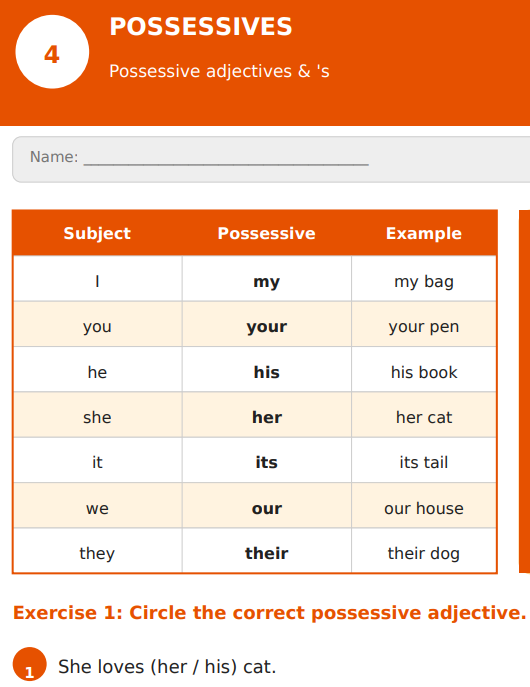This screenshot has width=530, height=687.
Task: Click the Exercise 1 heading text
Action: [269, 613]
